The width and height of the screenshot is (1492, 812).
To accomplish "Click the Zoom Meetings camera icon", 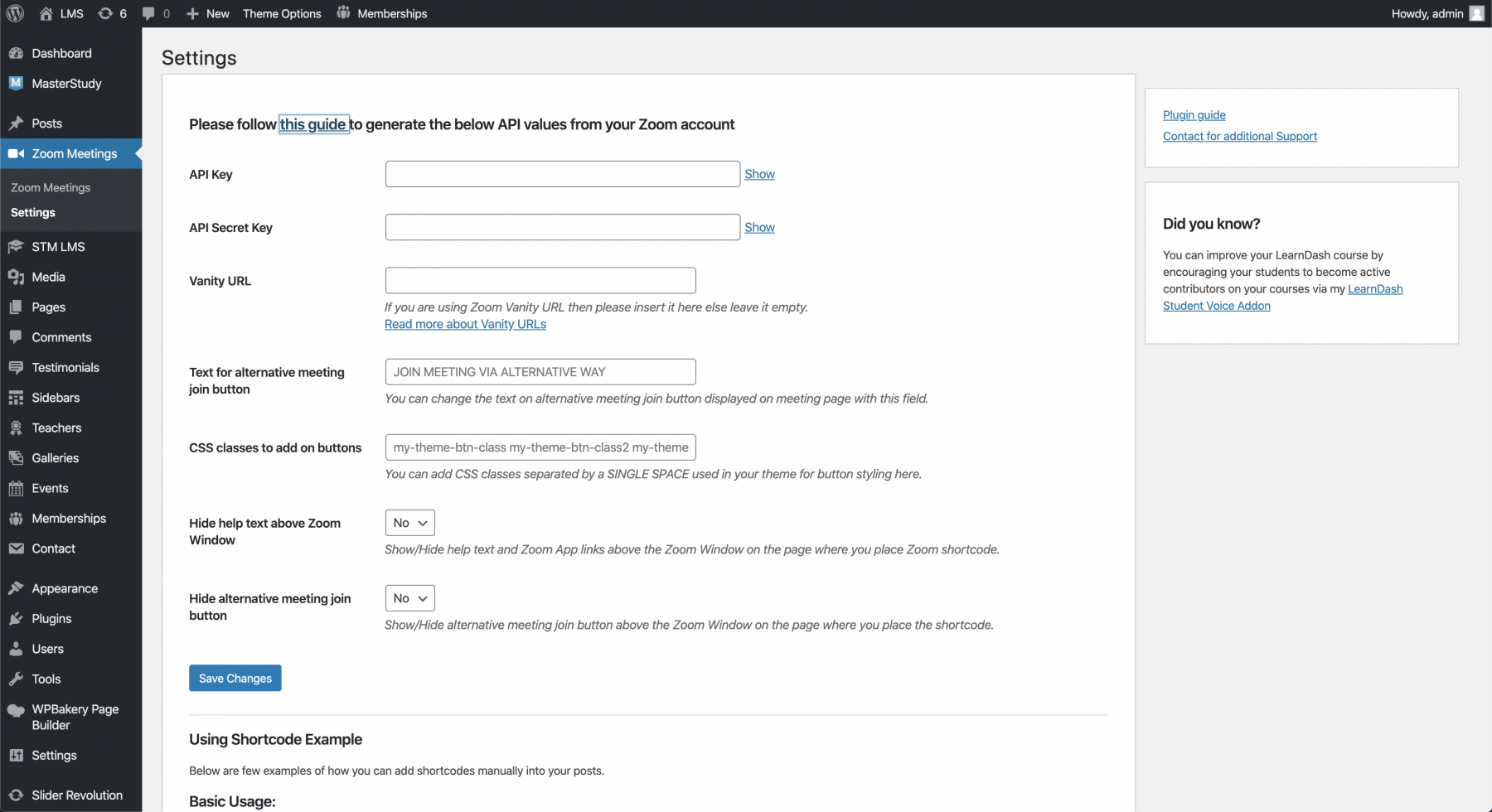I will click(16, 153).
